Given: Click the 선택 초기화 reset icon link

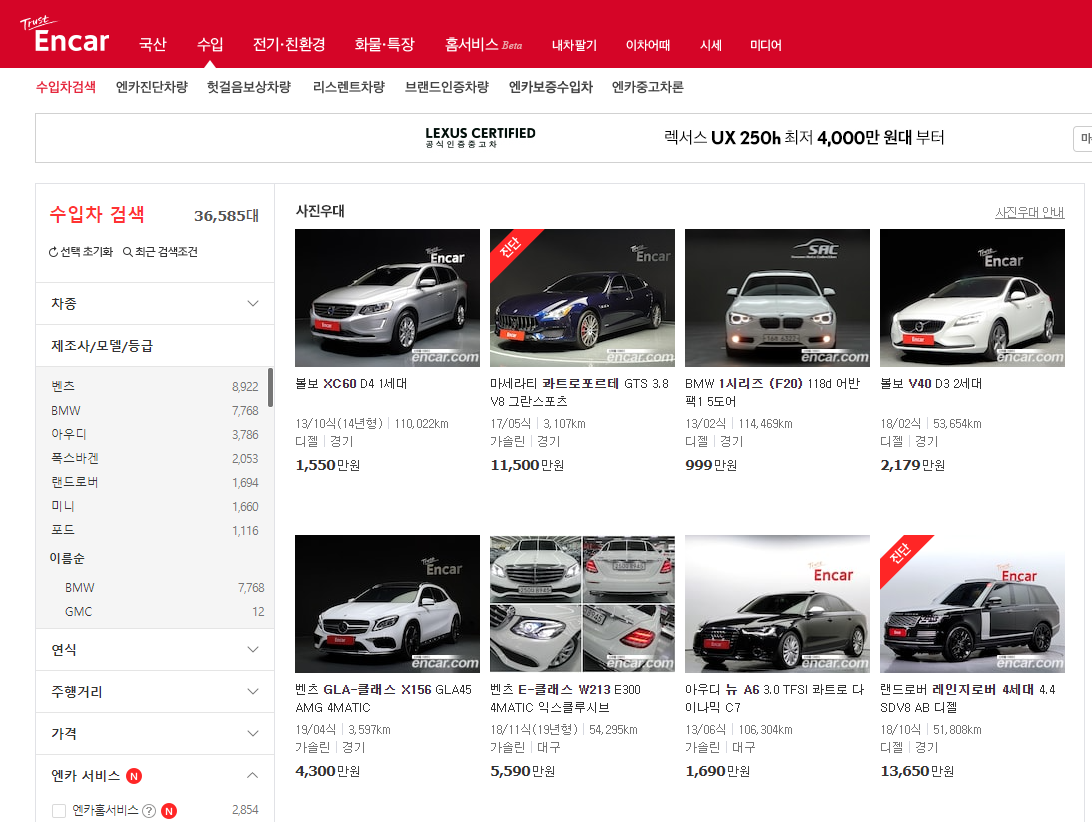Looking at the screenshot, I should point(81,251).
